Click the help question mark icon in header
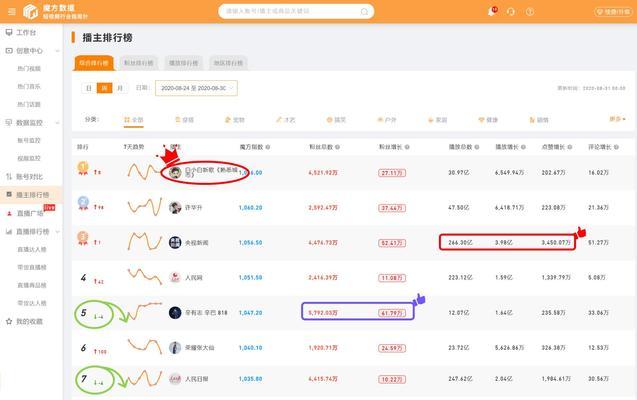637x400 pixels. pos(530,12)
